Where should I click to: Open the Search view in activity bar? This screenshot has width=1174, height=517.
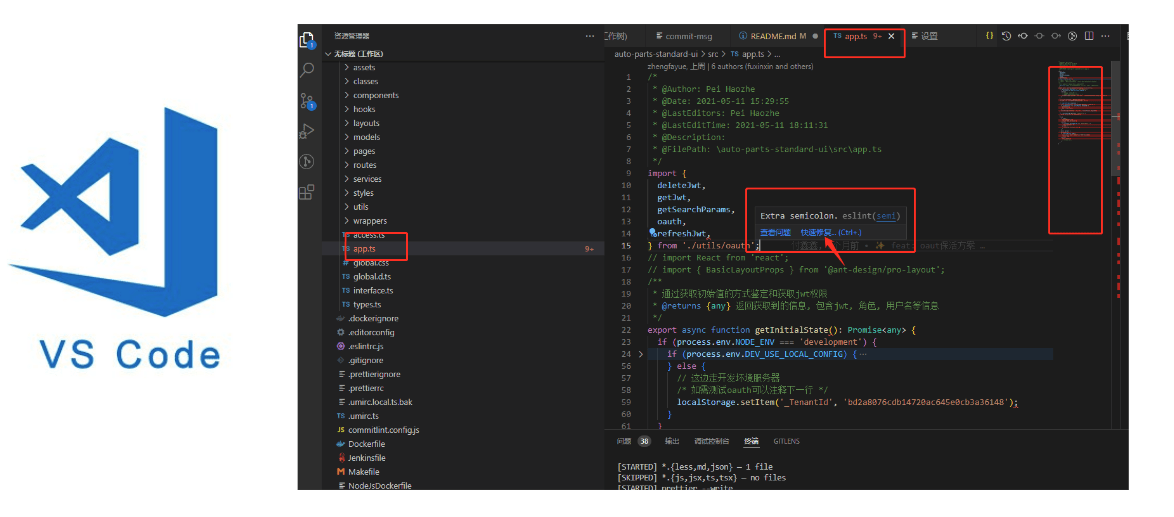(x=306, y=70)
